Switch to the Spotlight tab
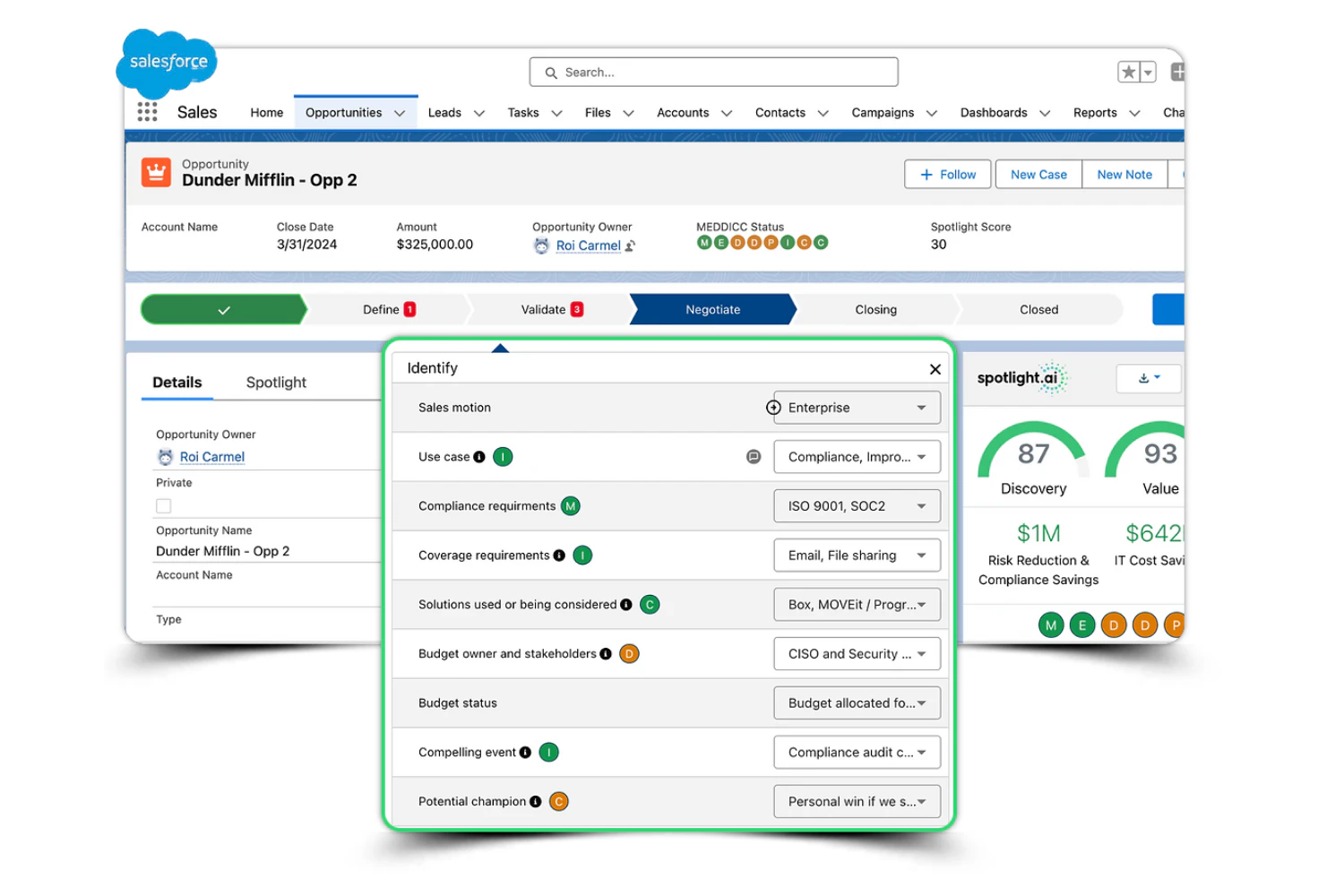1344x896 pixels. [275, 382]
